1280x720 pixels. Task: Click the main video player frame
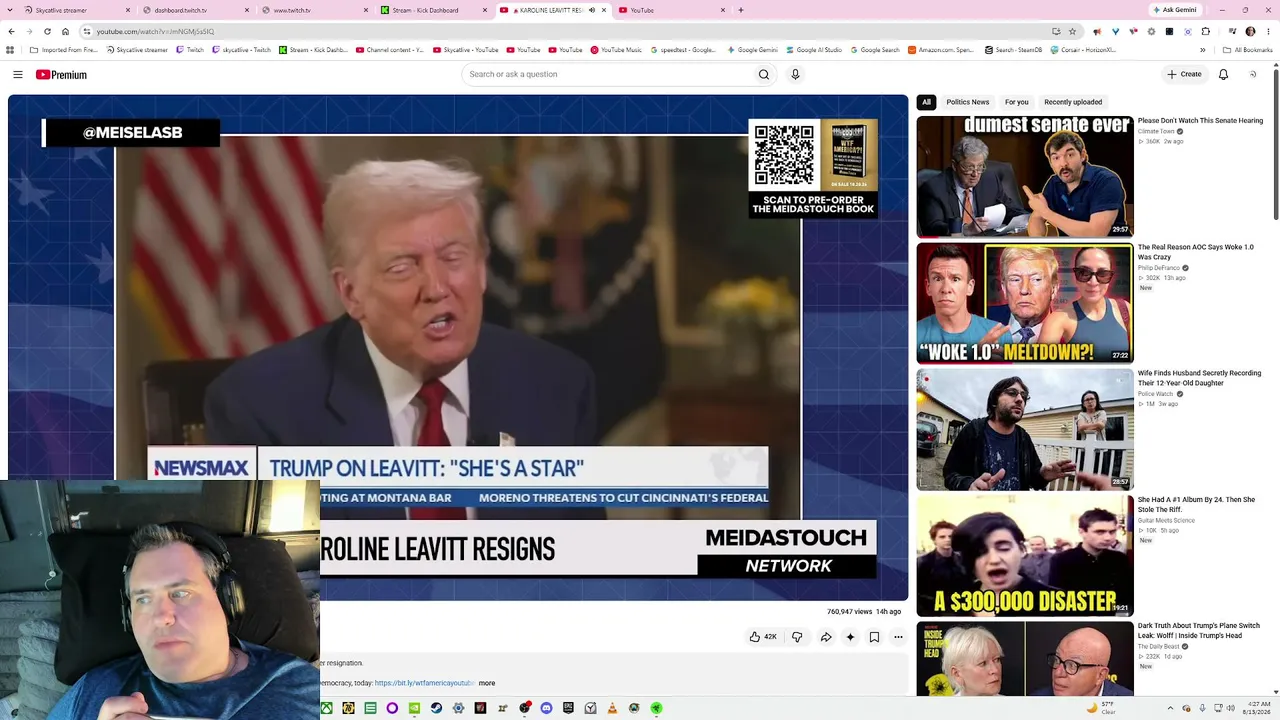coord(458,348)
